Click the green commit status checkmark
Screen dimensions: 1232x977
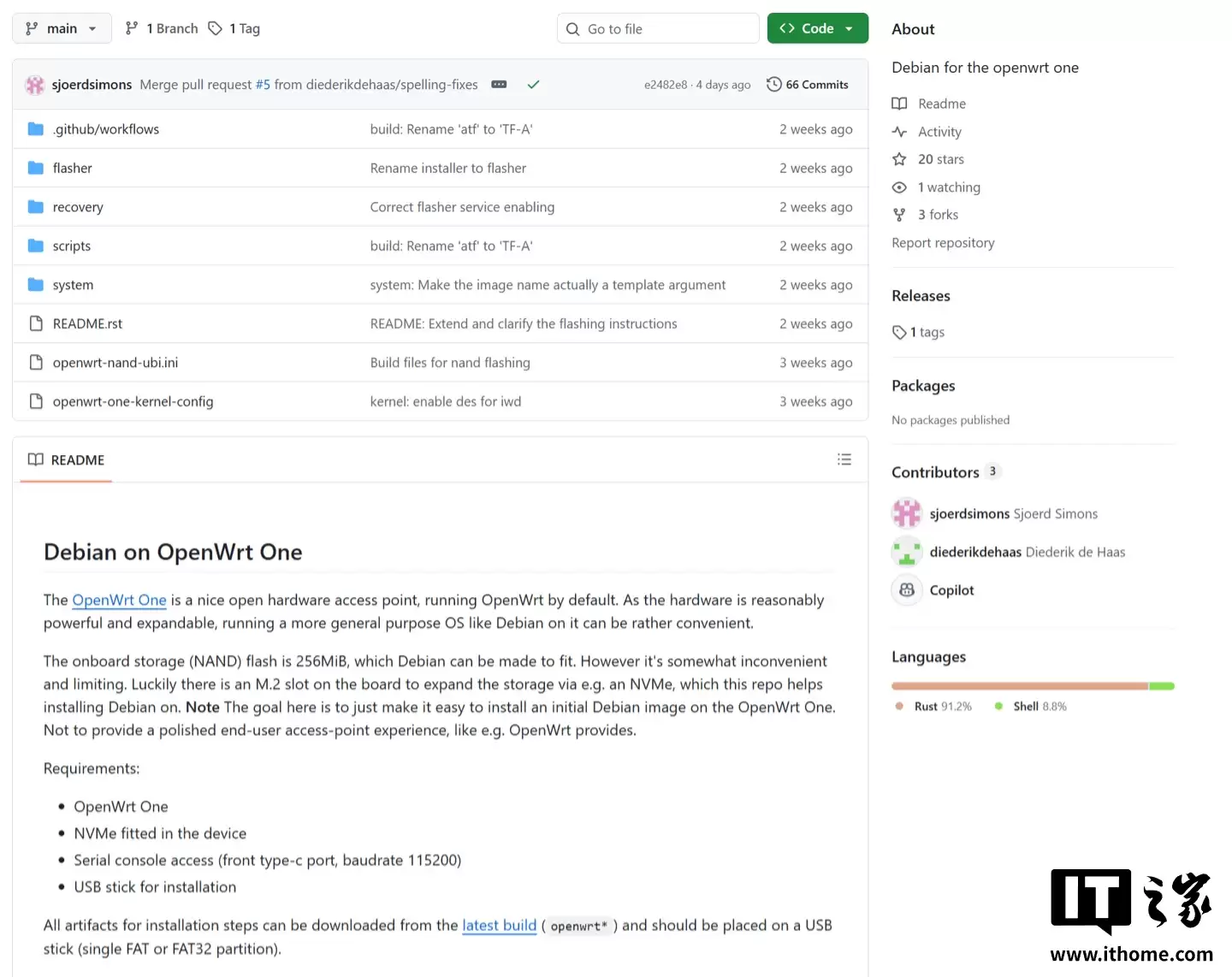tap(533, 85)
